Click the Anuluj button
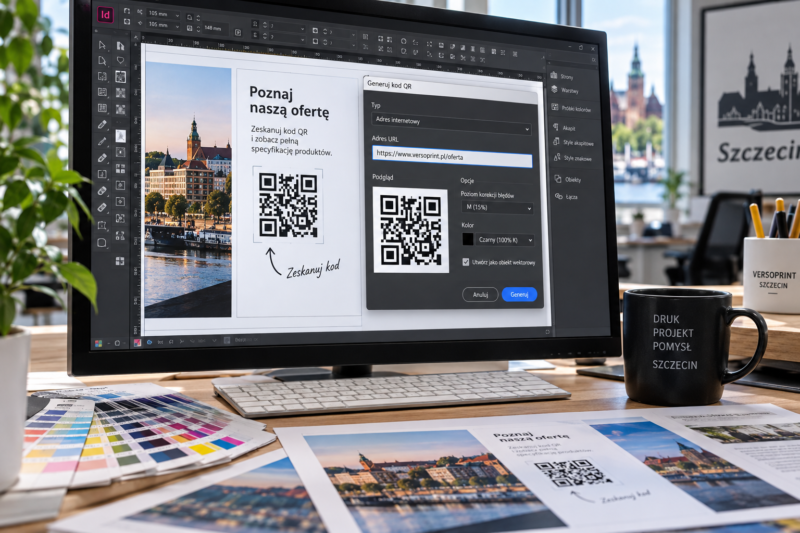800x533 pixels. [x=480, y=294]
